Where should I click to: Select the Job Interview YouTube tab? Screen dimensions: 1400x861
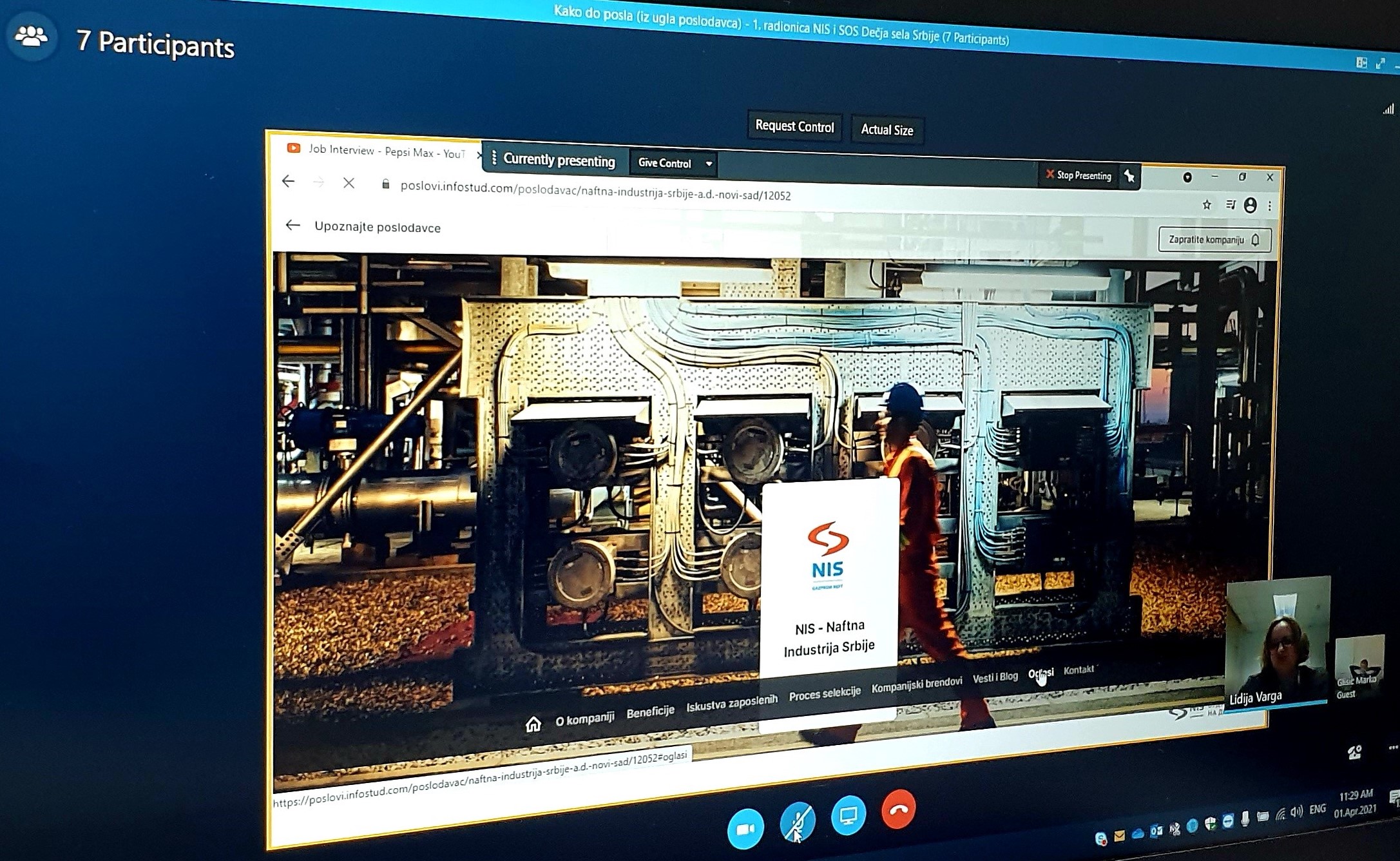point(380,151)
